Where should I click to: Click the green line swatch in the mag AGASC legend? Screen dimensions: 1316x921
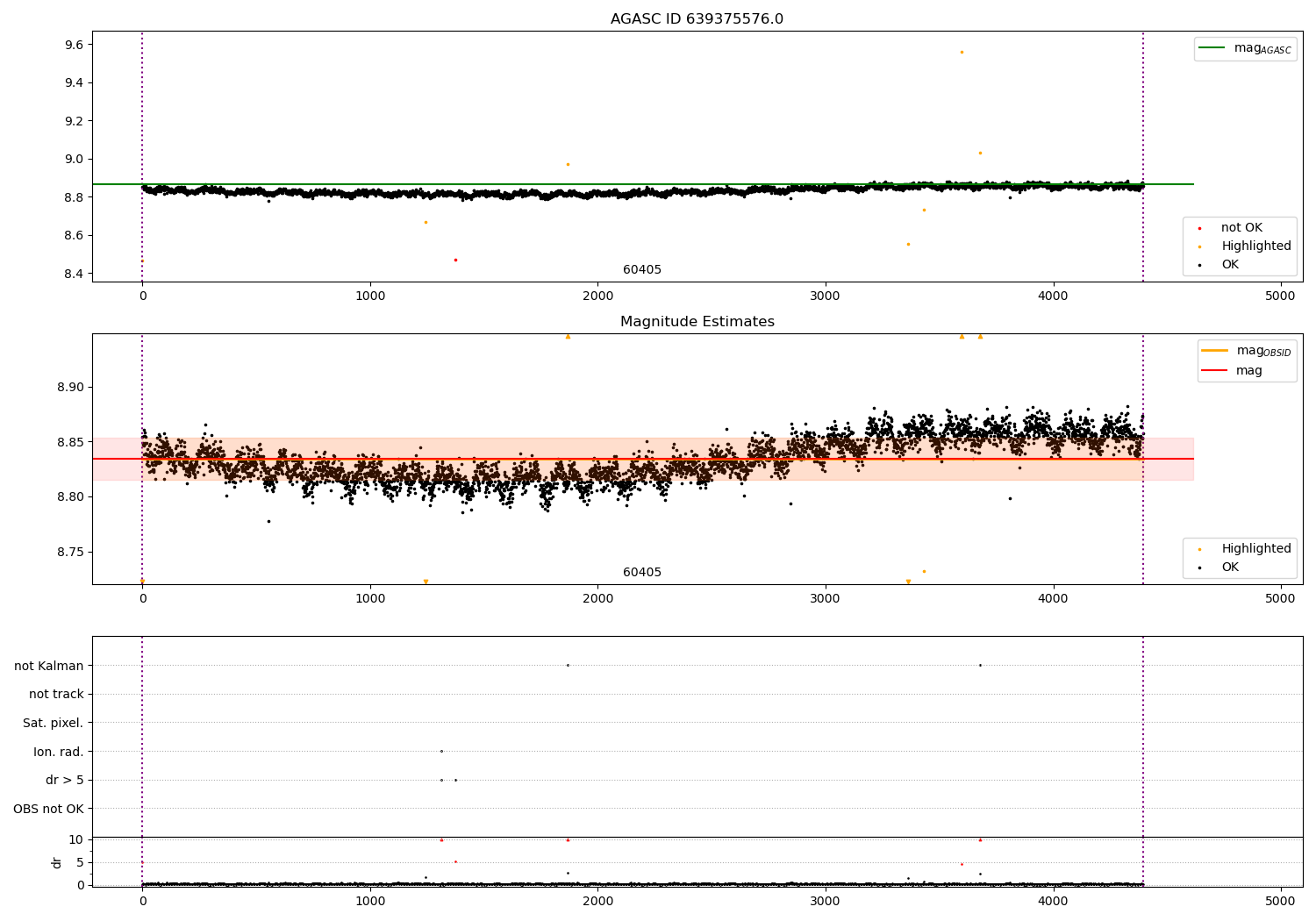[x=1212, y=48]
